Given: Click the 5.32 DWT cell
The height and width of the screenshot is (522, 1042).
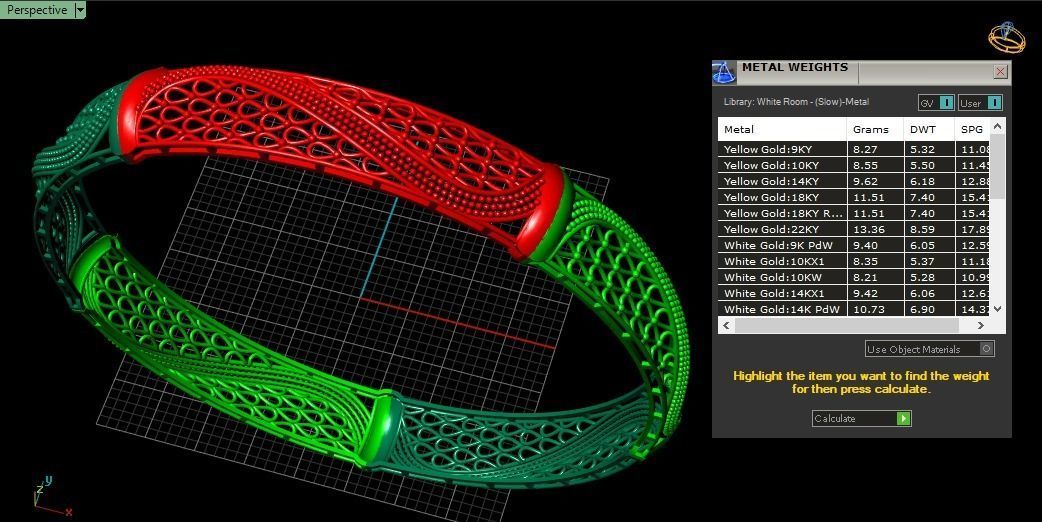Looking at the screenshot, I should click(x=929, y=149).
